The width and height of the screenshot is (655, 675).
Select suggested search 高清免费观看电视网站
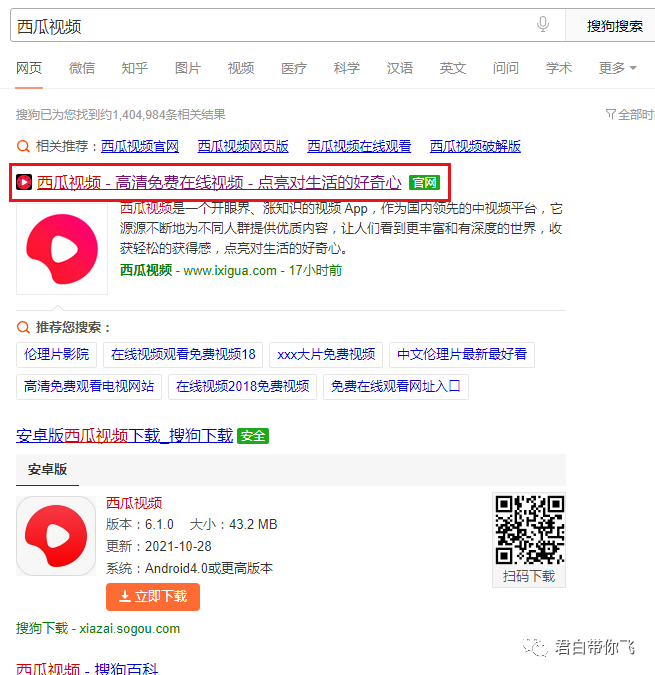(89, 387)
